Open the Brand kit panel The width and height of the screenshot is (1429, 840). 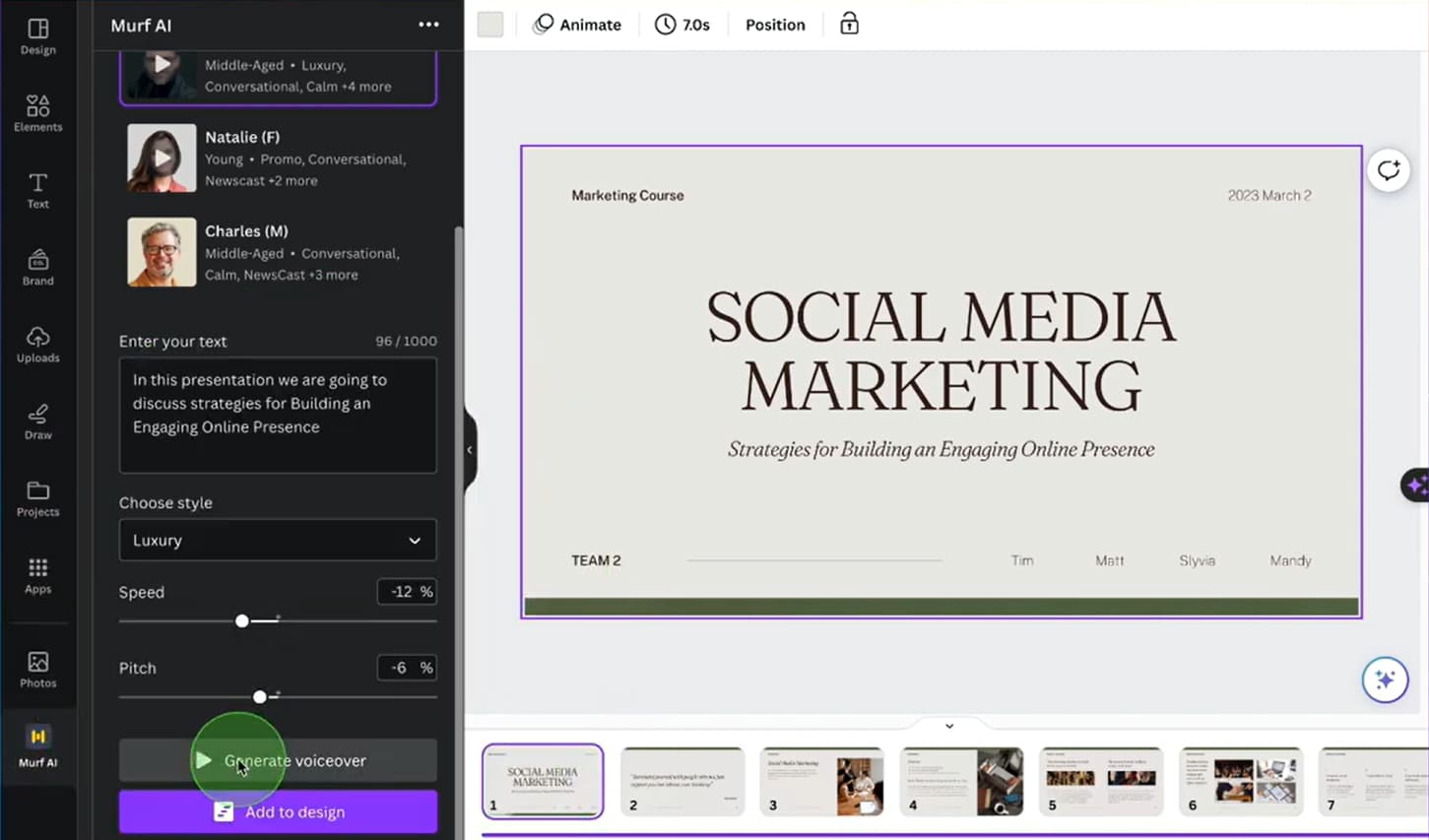point(37,267)
